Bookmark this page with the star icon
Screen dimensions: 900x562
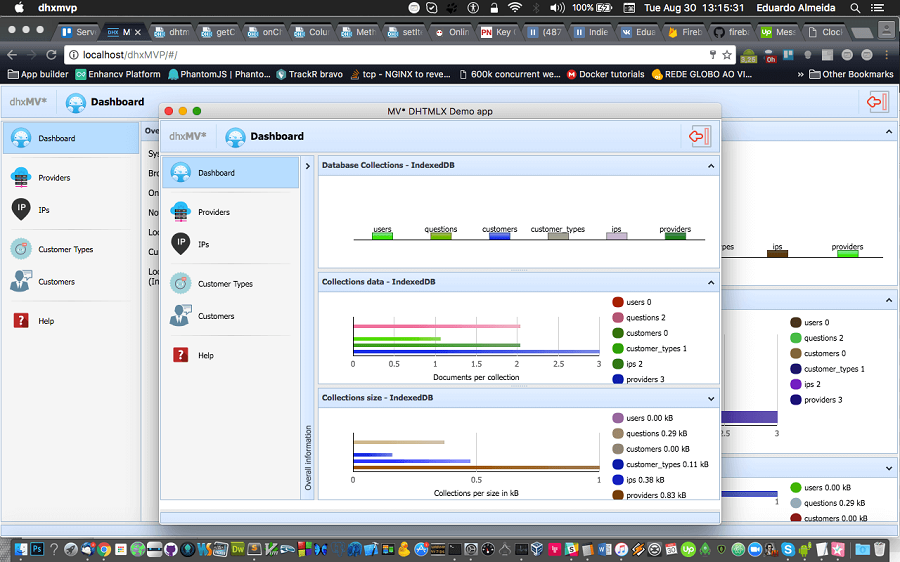coord(727,55)
